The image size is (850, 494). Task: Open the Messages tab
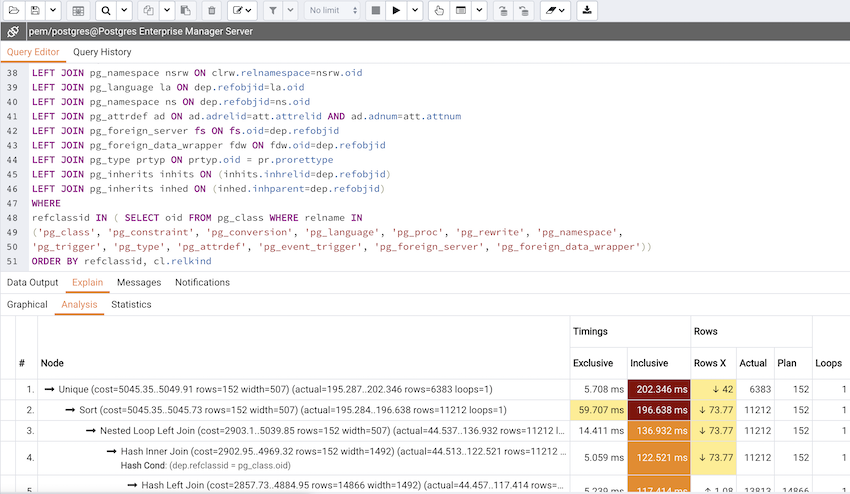pyautogui.click(x=139, y=283)
